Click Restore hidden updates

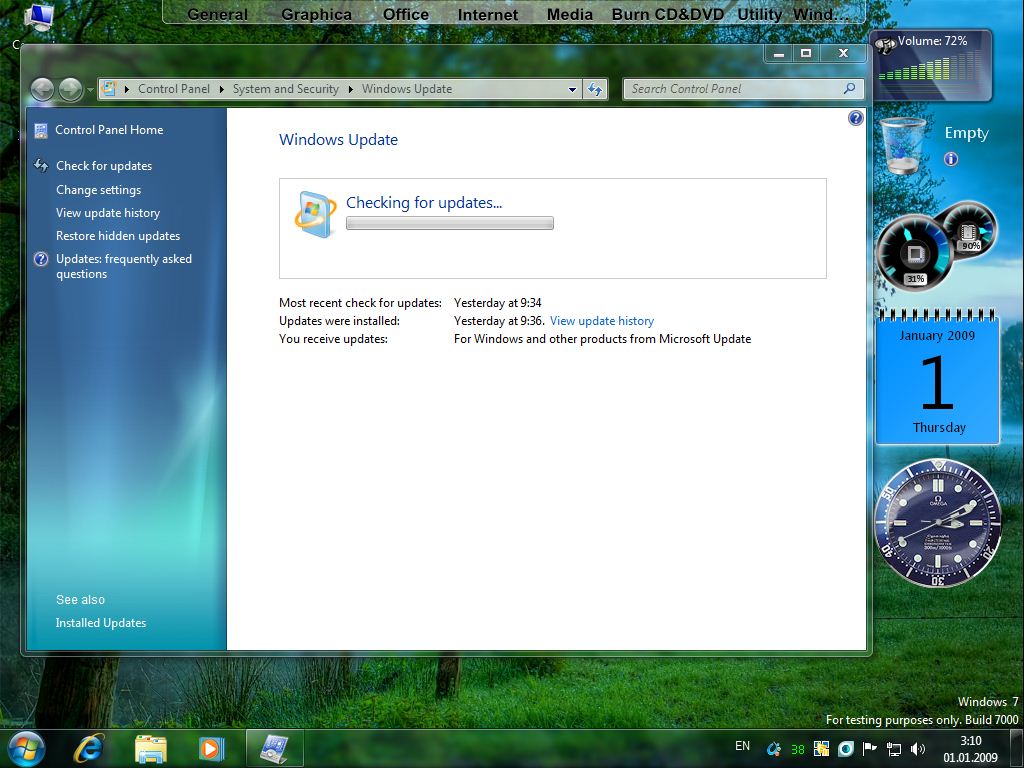point(118,236)
